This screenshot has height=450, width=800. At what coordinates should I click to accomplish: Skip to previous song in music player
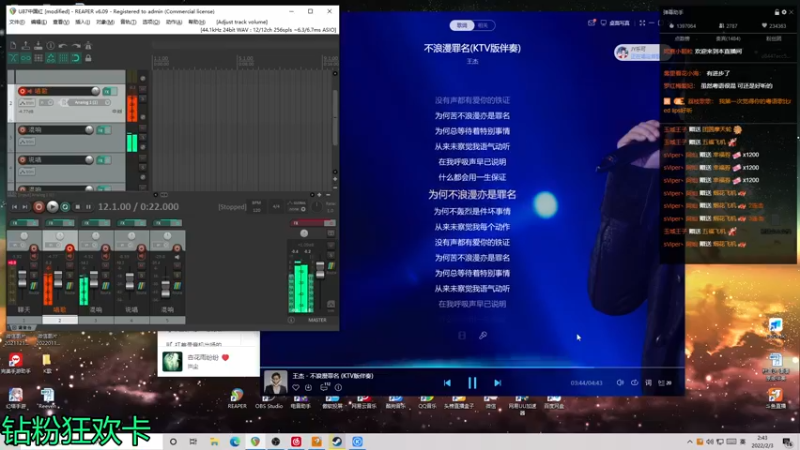click(447, 383)
